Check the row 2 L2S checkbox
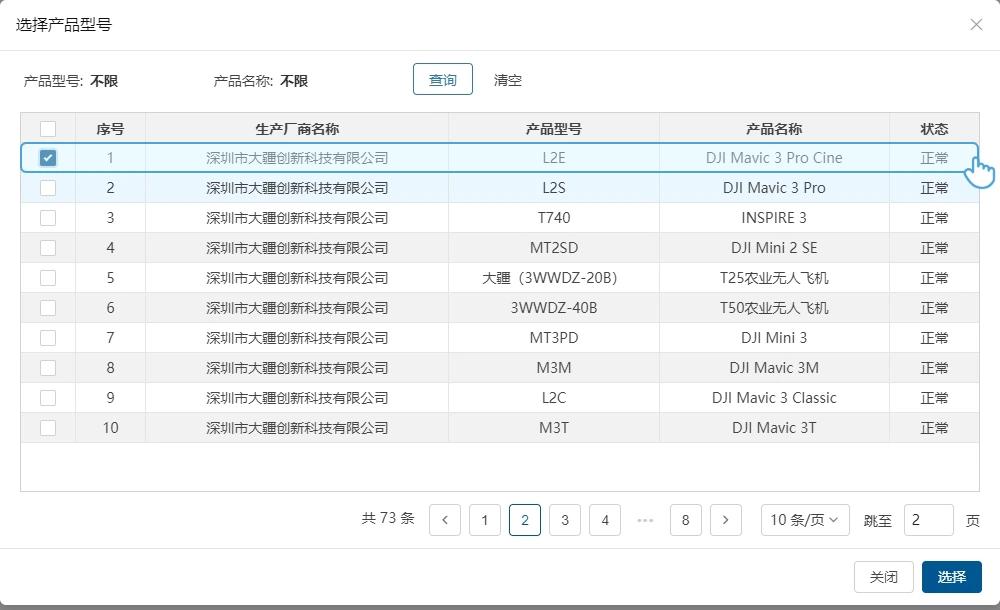 (x=48, y=188)
